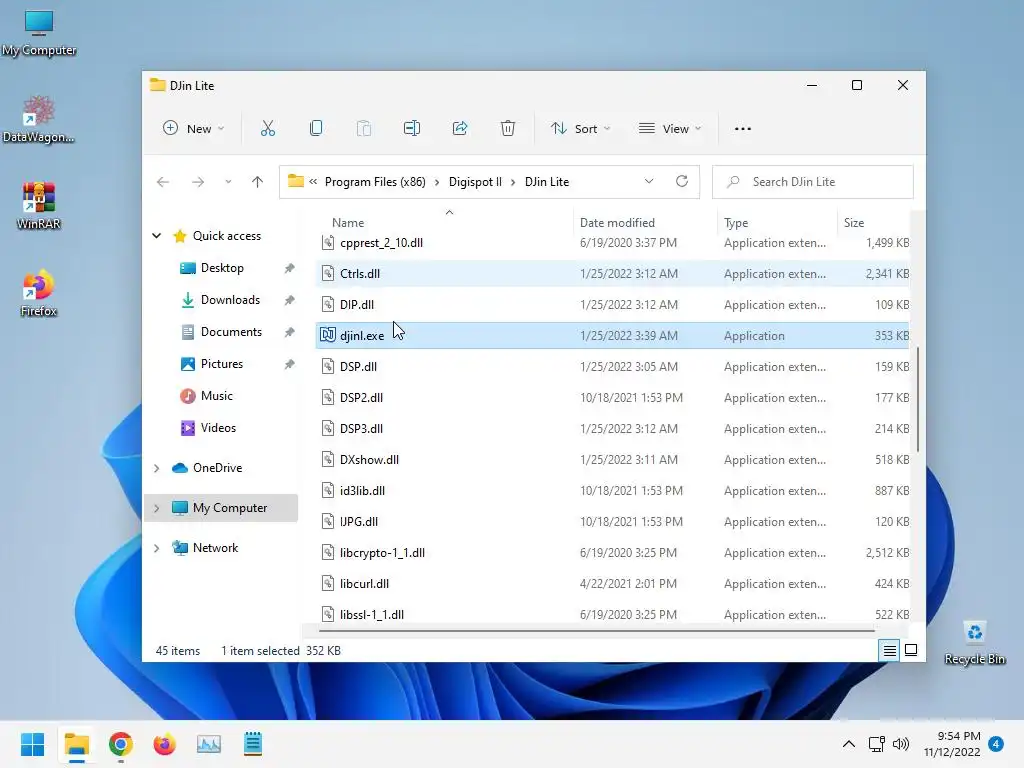1024x768 pixels.
Task: Click the Copy icon in toolbar
Action: tap(316, 129)
